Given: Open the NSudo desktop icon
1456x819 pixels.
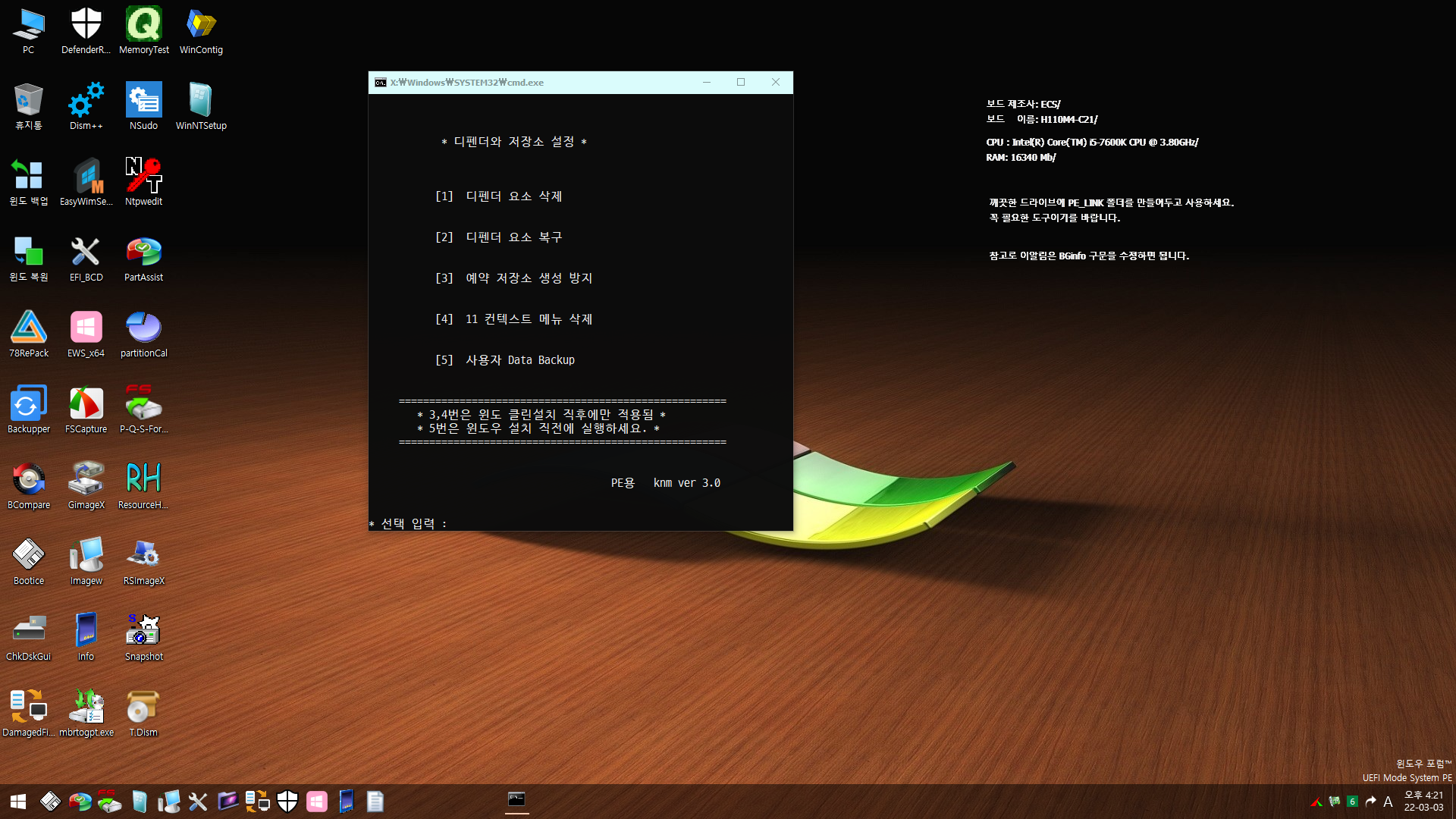Looking at the screenshot, I should coord(144,106).
